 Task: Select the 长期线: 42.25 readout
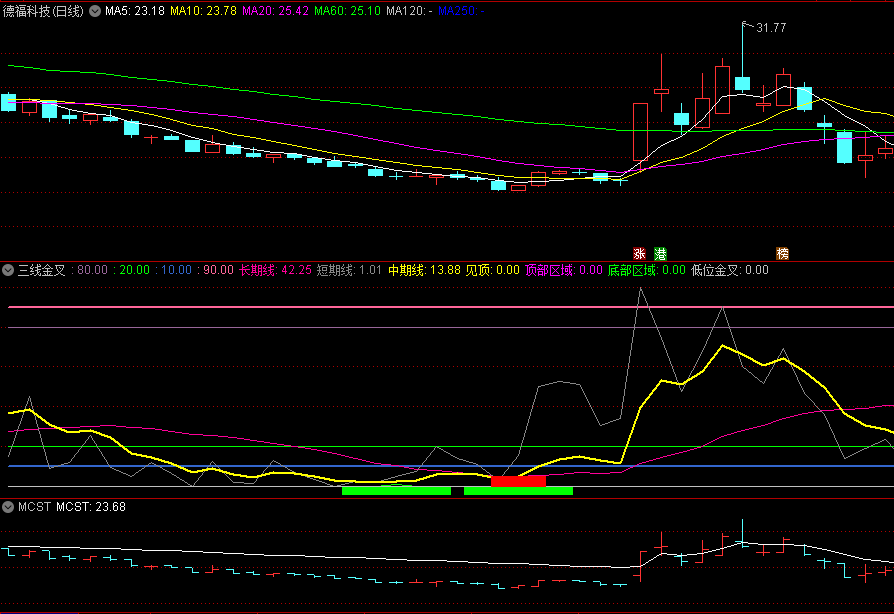tap(275, 270)
